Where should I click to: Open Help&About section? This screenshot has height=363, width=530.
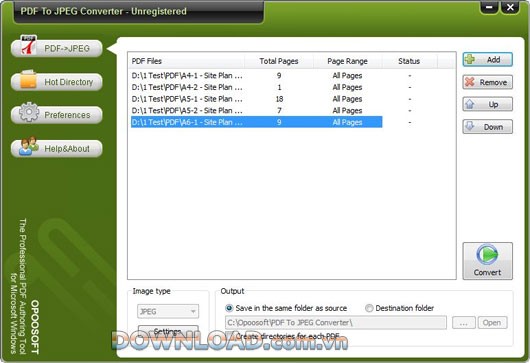pos(57,148)
